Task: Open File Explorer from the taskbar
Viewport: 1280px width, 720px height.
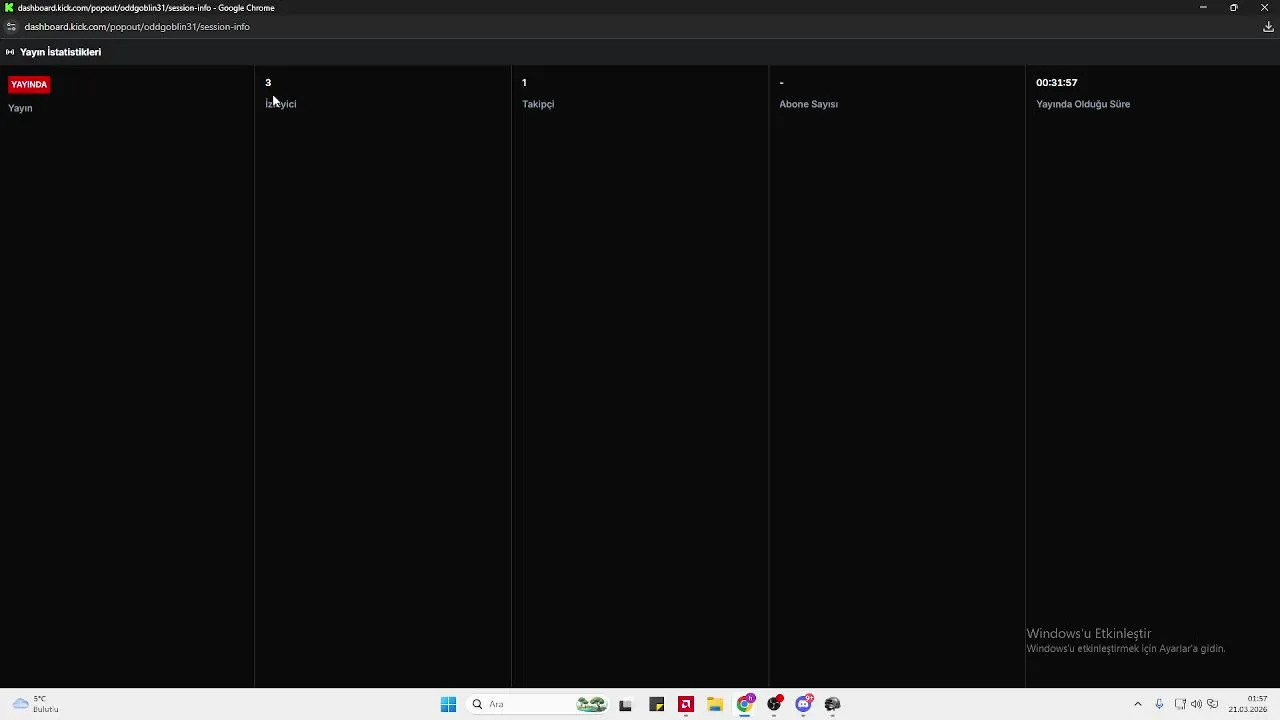Action: pyautogui.click(x=715, y=704)
